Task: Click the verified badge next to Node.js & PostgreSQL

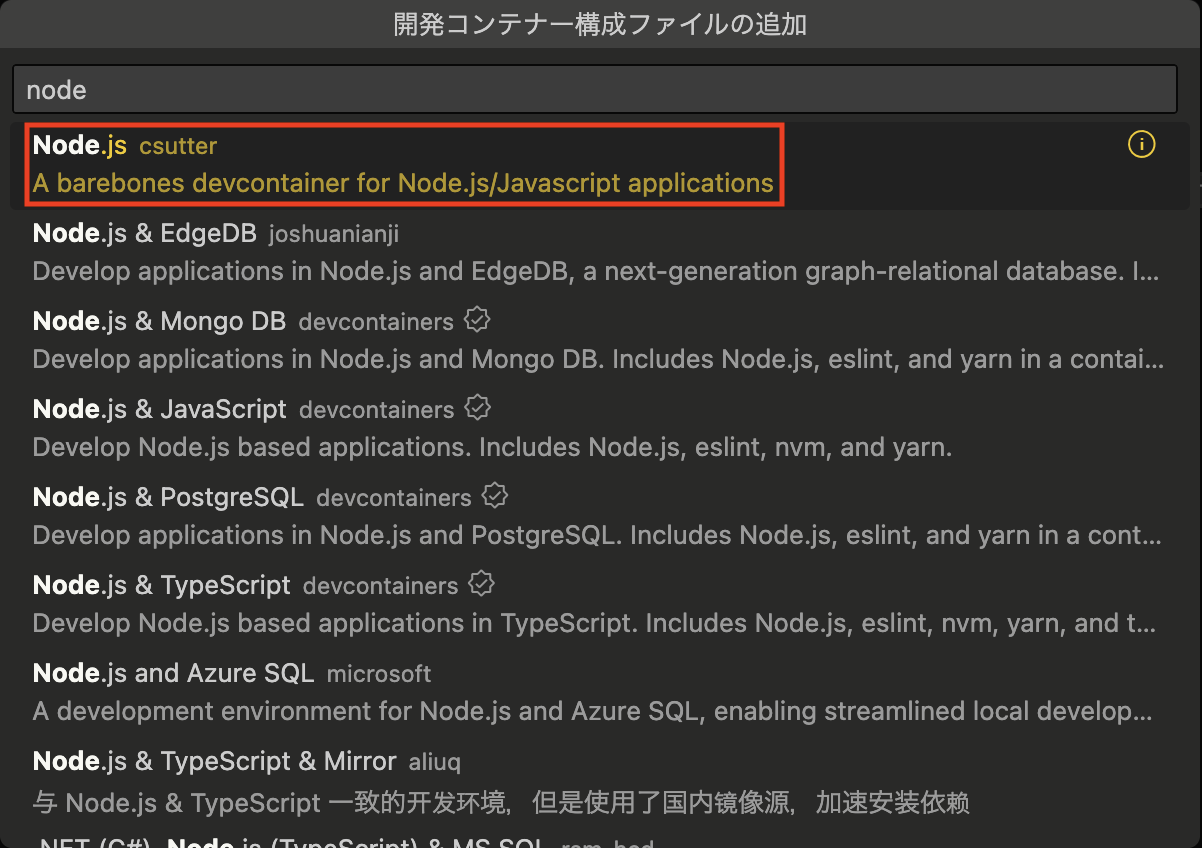Action: coord(495,495)
